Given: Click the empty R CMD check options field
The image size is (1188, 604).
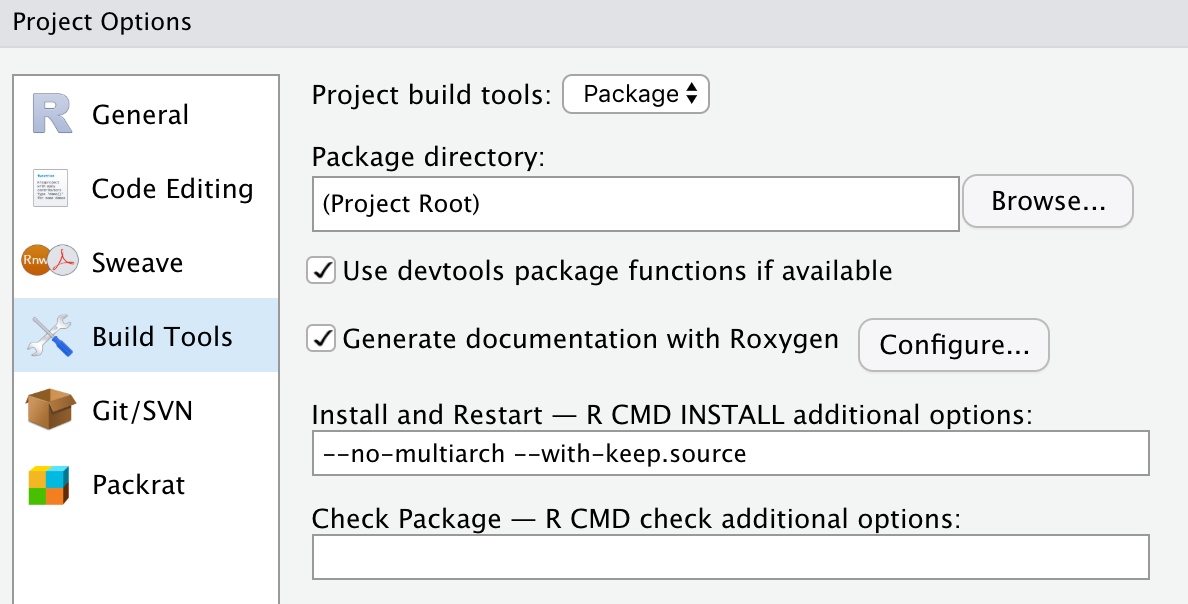Looking at the screenshot, I should [x=730, y=557].
